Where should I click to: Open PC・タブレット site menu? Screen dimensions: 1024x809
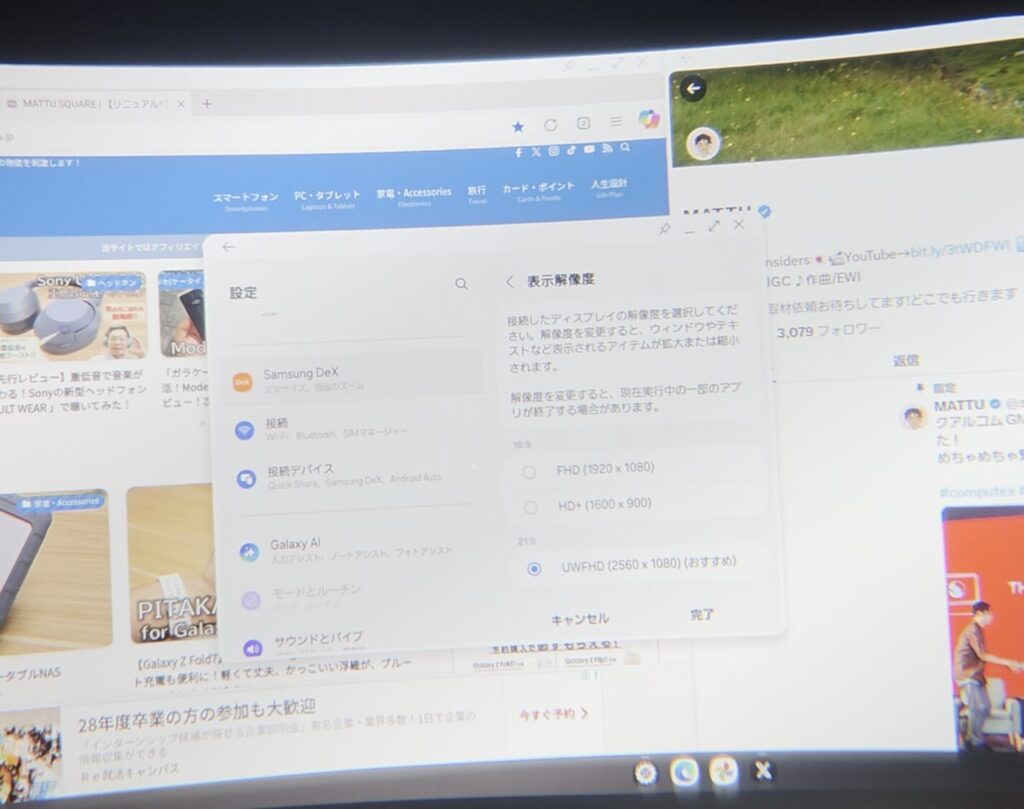(x=327, y=198)
